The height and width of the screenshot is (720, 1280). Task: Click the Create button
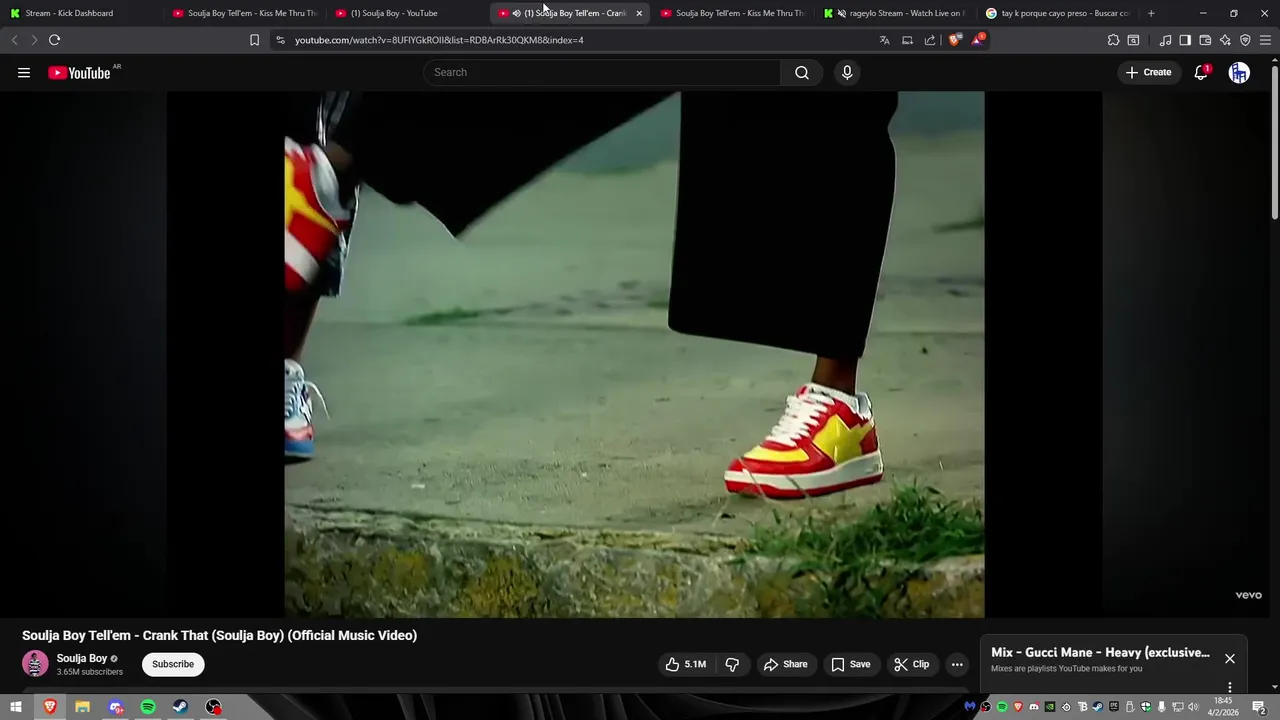(x=1149, y=72)
